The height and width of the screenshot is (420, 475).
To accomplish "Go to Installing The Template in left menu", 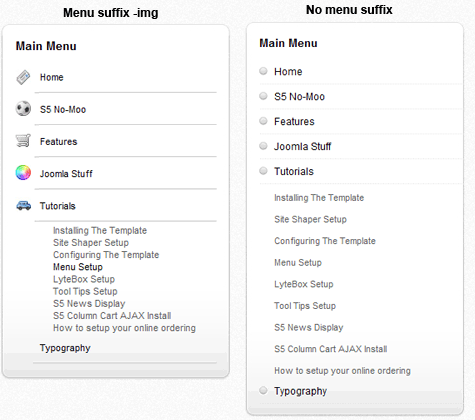I will (x=100, y=230).
